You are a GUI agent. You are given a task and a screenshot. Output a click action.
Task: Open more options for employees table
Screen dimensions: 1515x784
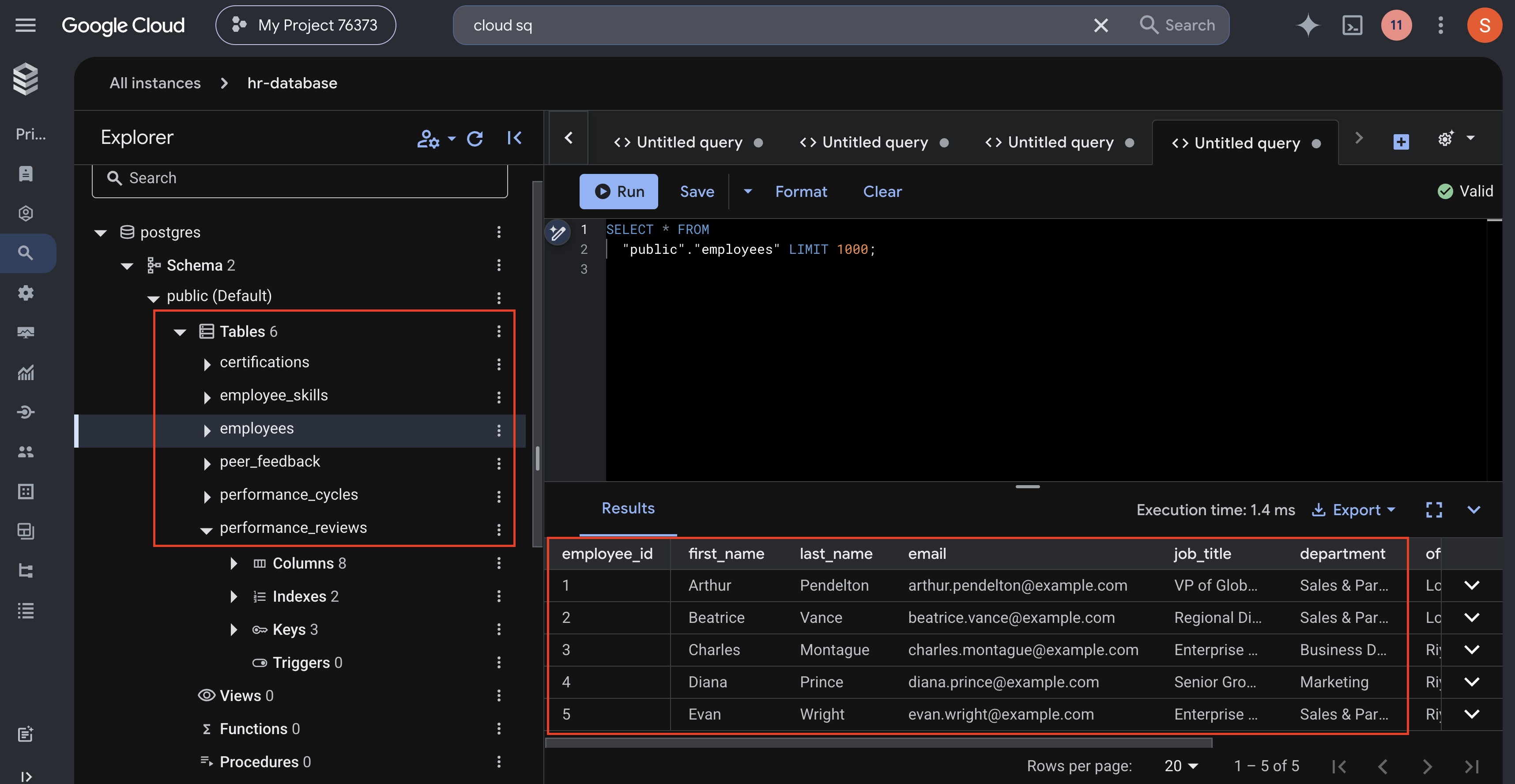coord(499,430)
